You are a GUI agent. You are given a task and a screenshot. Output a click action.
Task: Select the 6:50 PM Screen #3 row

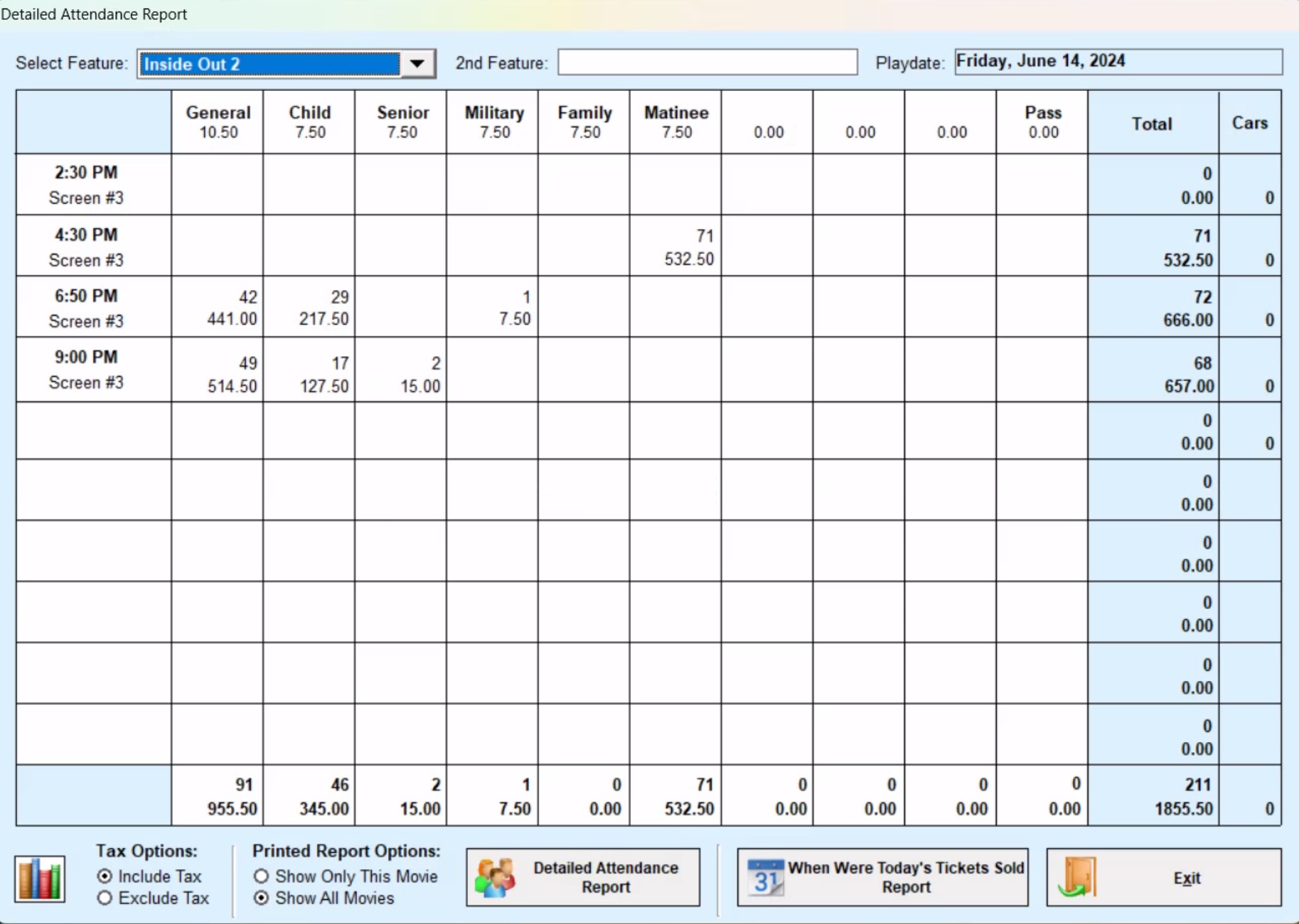click(x=86, y=308)
